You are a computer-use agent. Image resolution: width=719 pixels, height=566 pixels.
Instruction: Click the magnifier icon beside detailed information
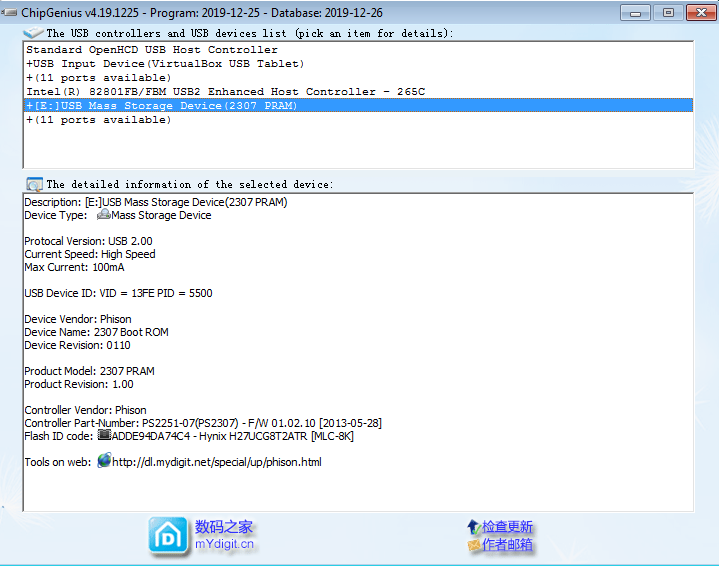34,184
